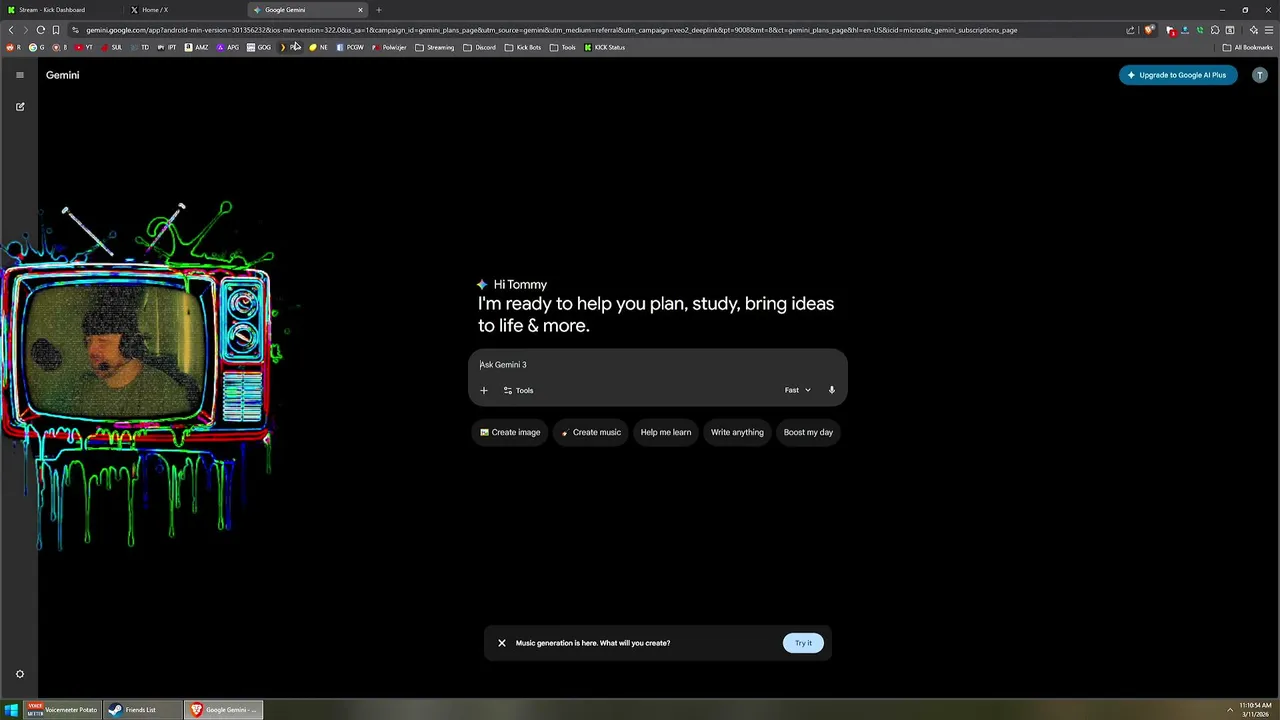The image size is (1280, 720).
Task: Open the Discord bookmarks folder
Action: tap(480, 47)
